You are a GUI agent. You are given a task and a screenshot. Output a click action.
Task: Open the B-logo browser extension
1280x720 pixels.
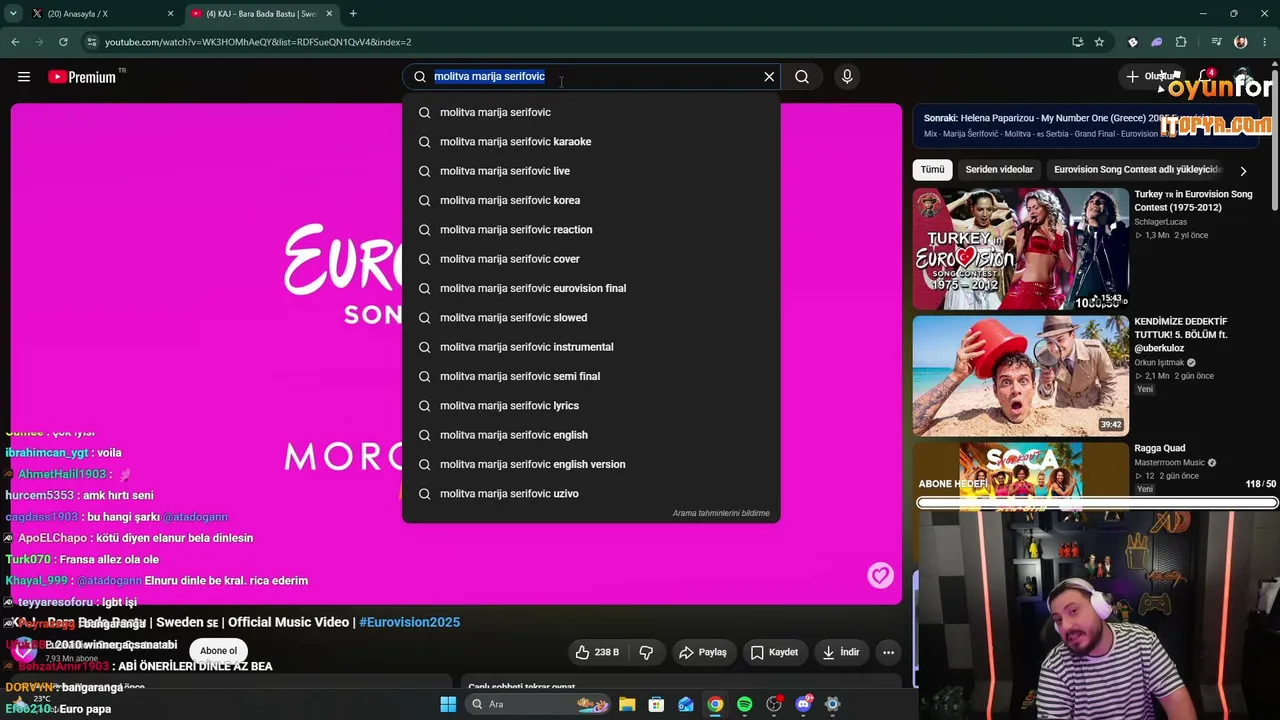point(1133,42)
